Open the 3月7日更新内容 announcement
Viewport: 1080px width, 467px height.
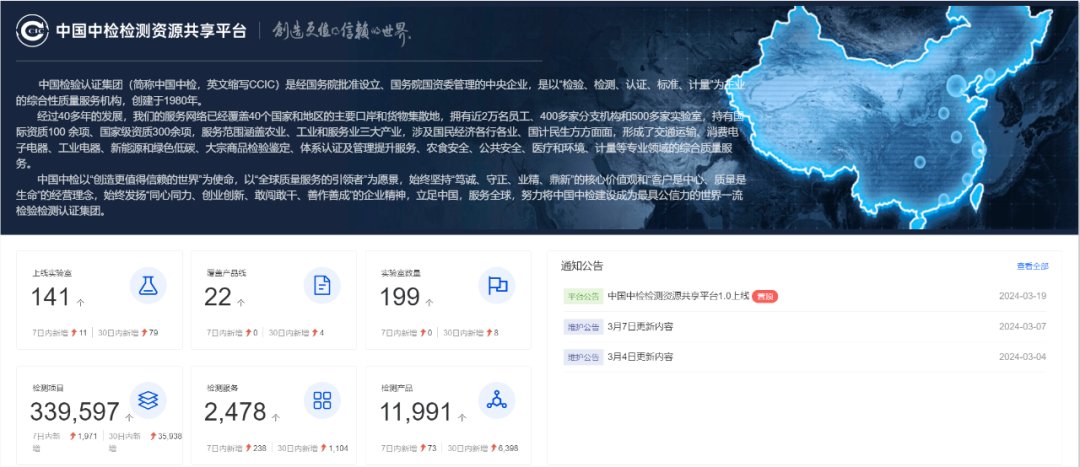pos(641,326)
